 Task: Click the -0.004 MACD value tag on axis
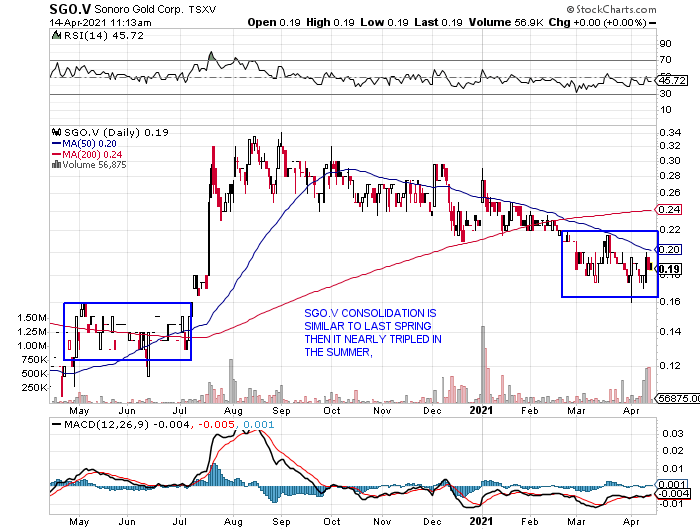coord(672,494)
